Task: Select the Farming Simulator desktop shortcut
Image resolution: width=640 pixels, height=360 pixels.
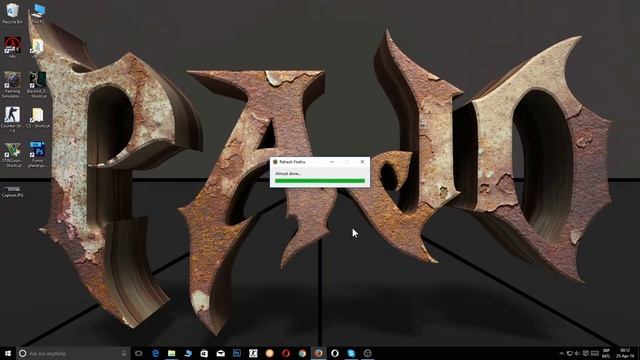Action: (12, 84)
